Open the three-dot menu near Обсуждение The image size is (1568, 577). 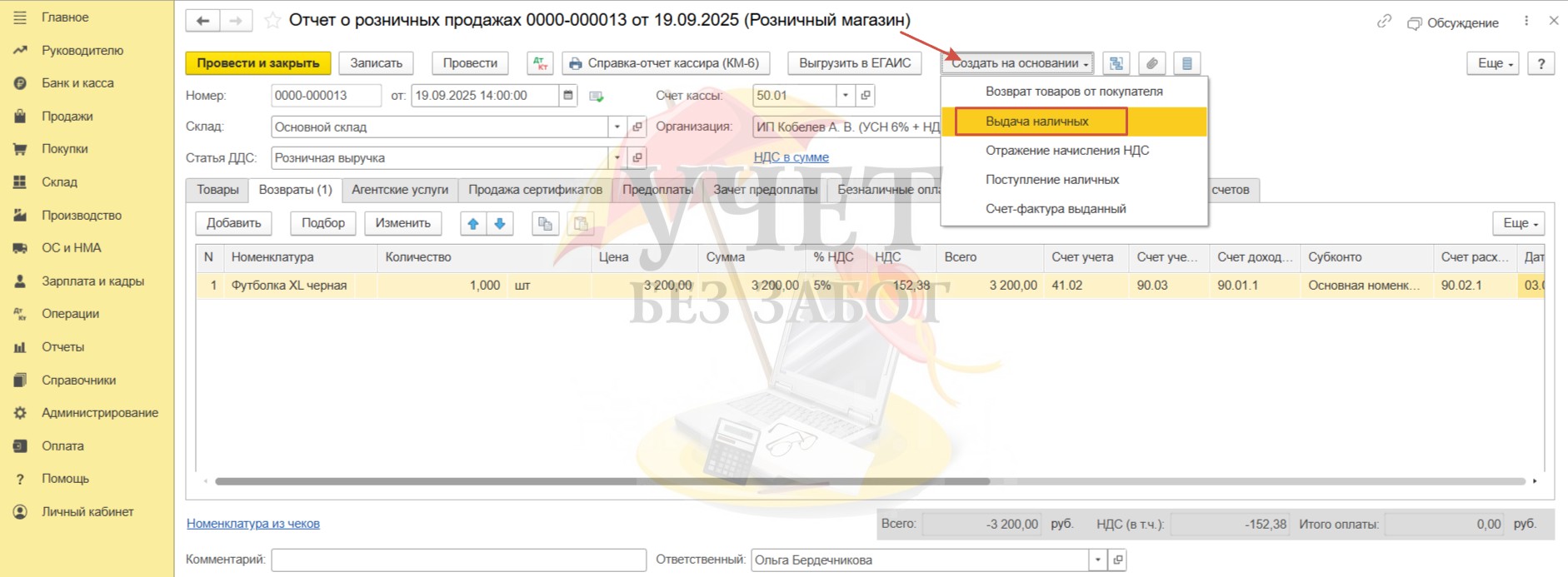(x=1526, y=22)
